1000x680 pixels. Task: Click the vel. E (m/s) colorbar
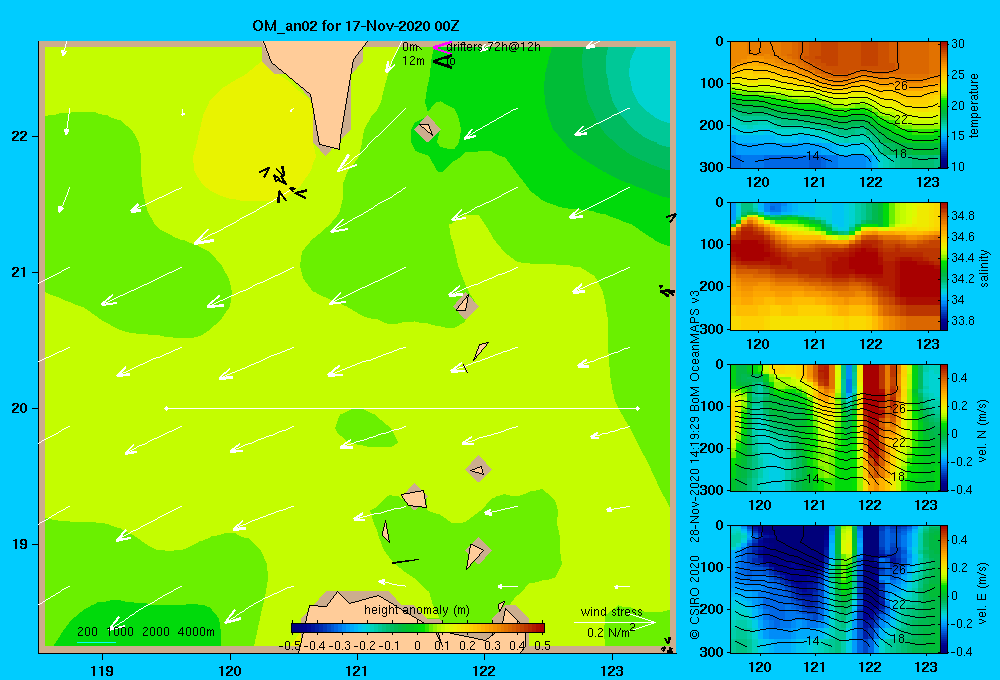pyautogui.click(x=943, y=589)
